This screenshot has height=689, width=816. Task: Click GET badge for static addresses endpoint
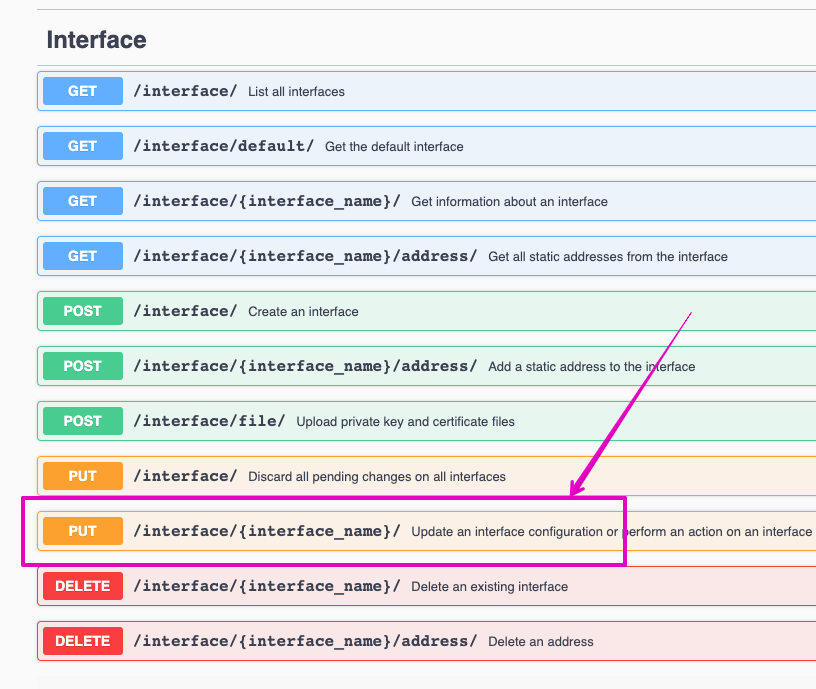tap(82, 256)
